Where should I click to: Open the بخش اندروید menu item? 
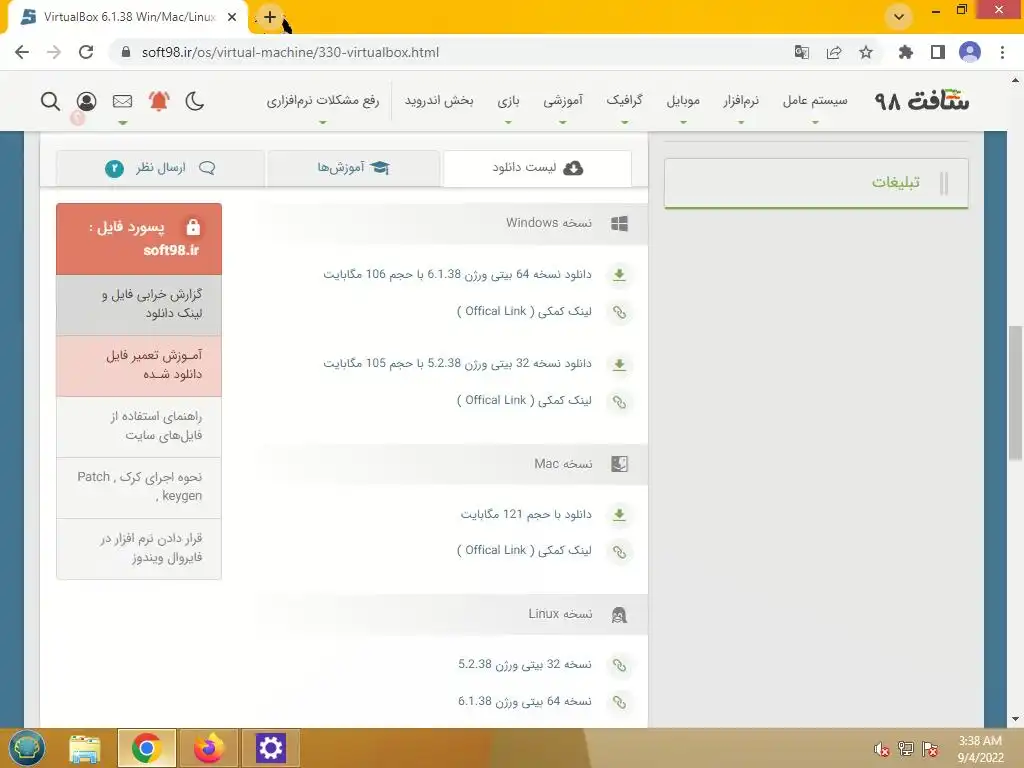pos(439,101)
